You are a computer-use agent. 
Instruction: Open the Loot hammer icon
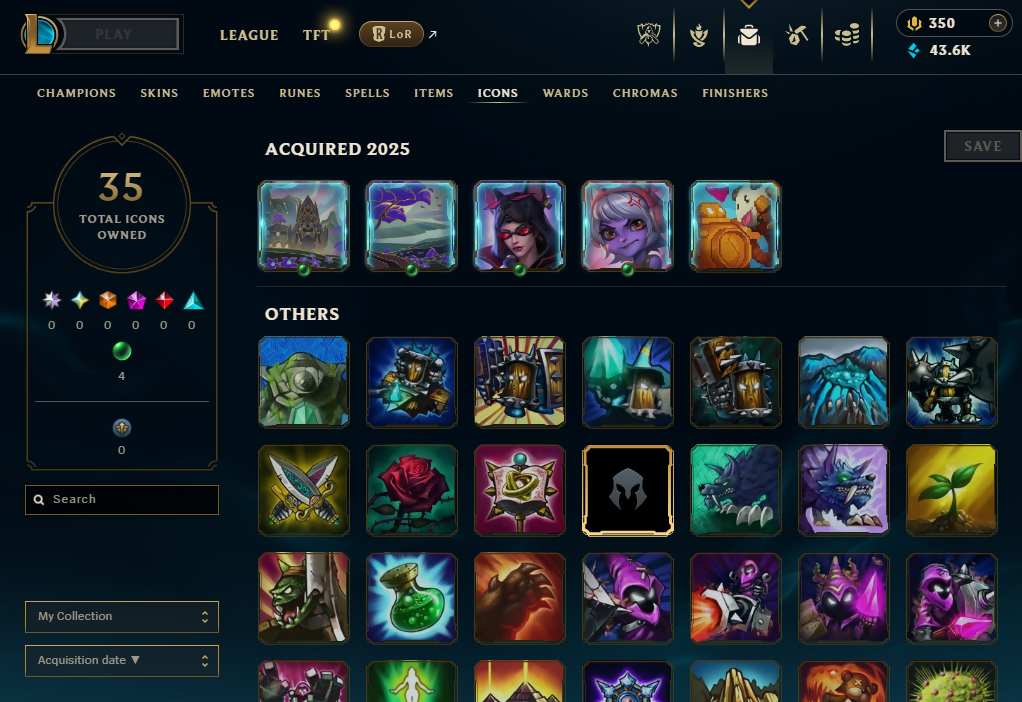tap(796, 35)
